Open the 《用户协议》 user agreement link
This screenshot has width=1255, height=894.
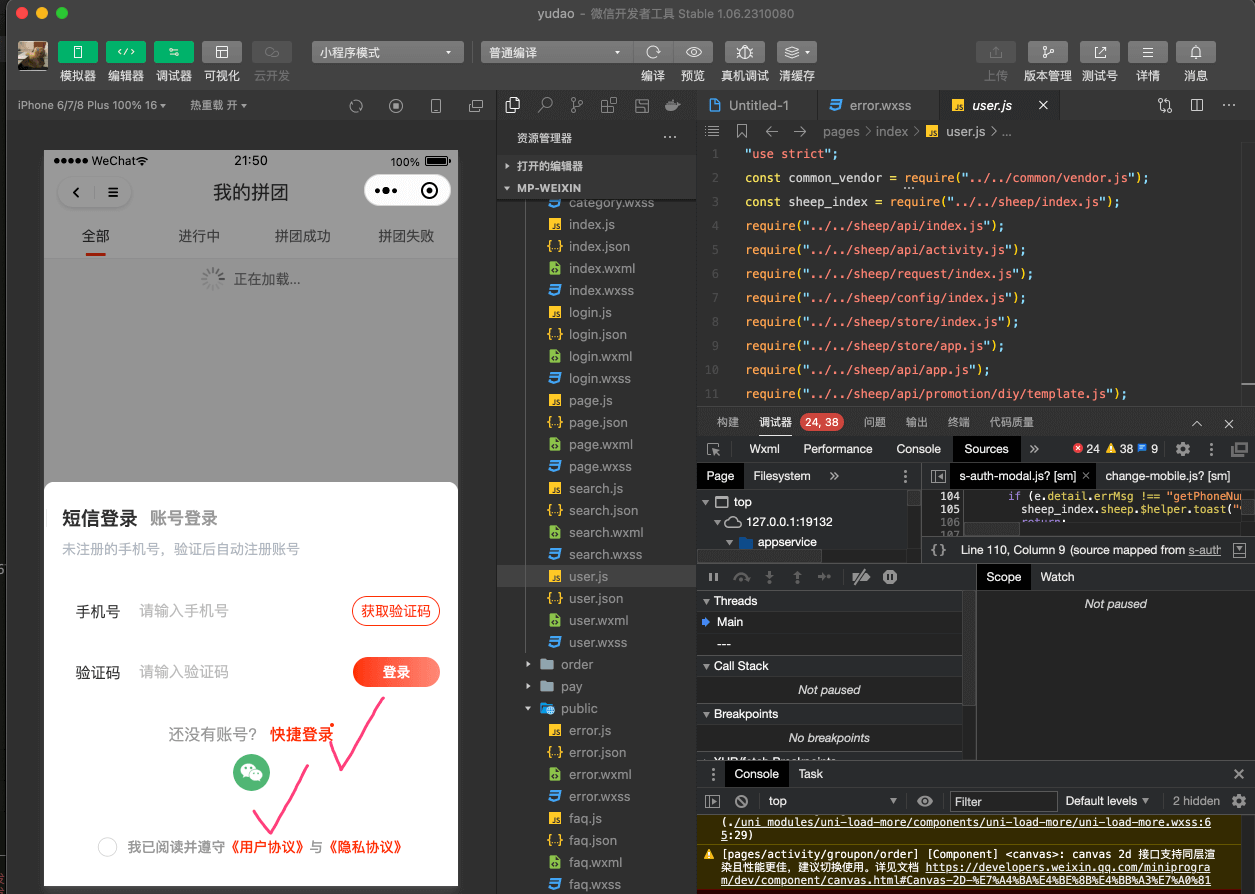(265, 846)
